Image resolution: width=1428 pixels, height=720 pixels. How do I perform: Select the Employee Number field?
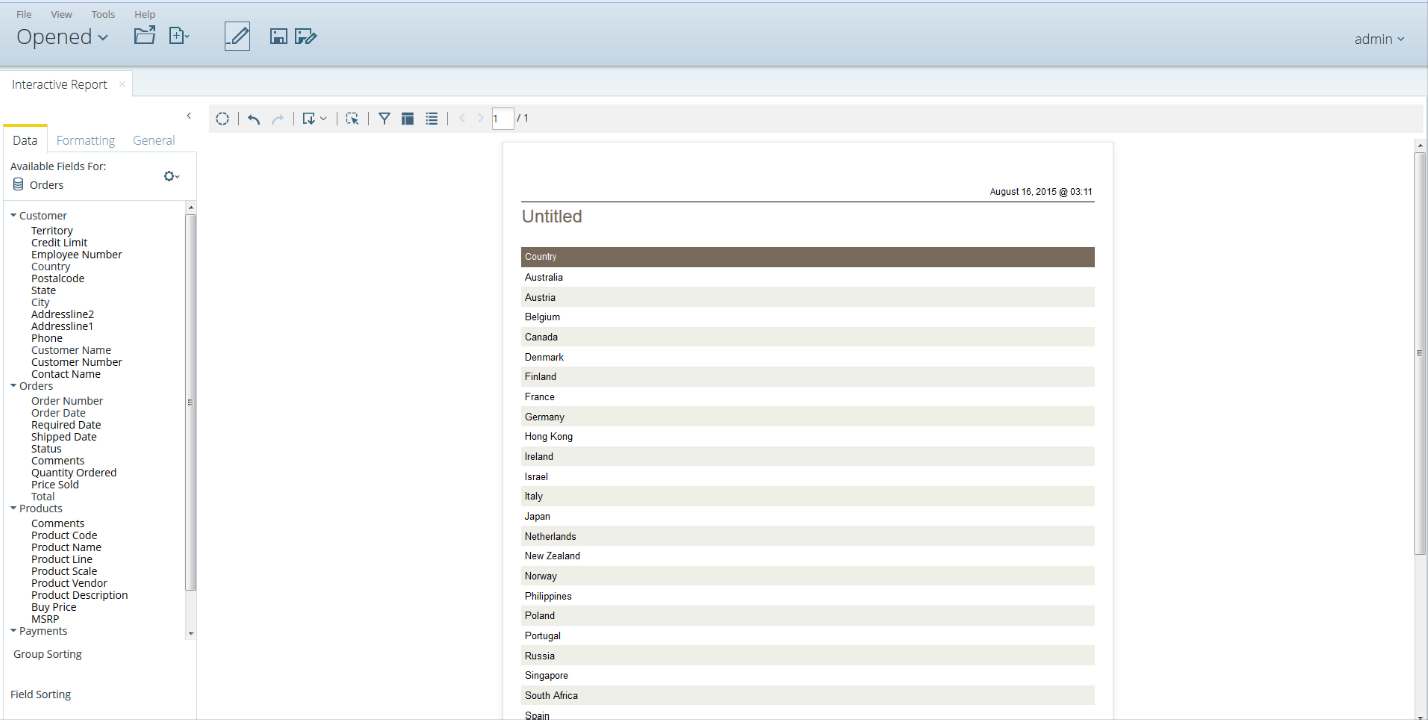76,255
